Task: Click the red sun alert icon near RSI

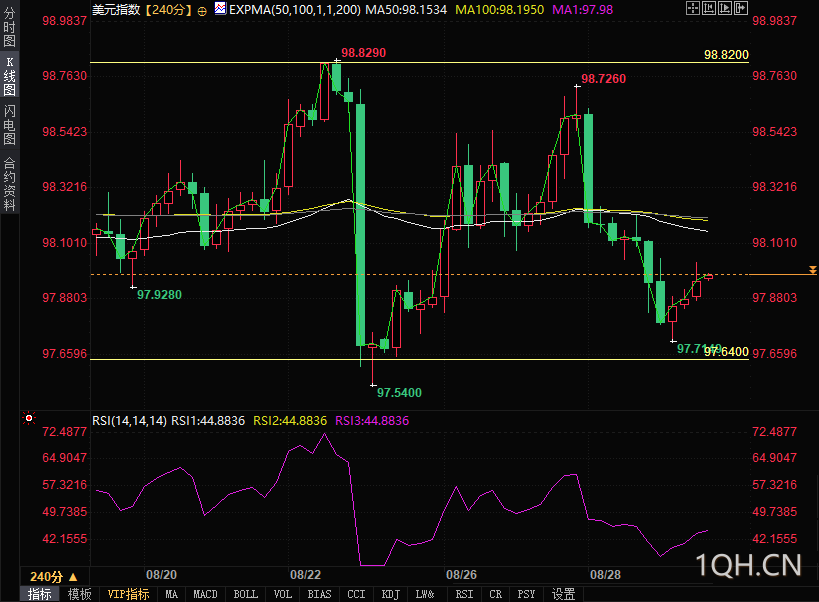Action: tap(29, 418)
